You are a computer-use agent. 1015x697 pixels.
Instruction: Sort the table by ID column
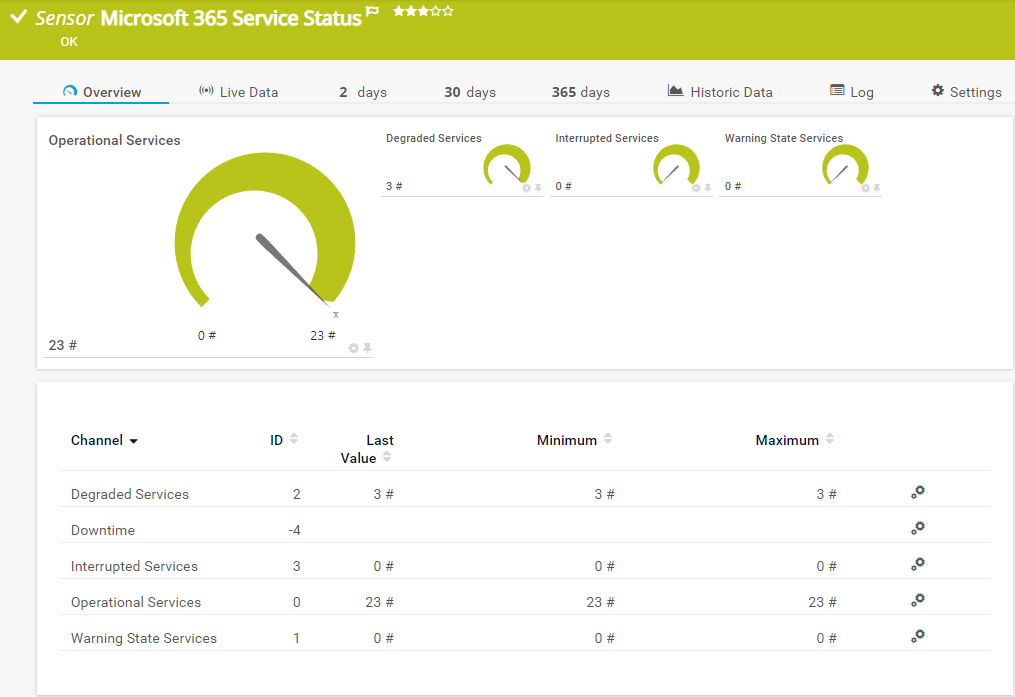(284, 437)
